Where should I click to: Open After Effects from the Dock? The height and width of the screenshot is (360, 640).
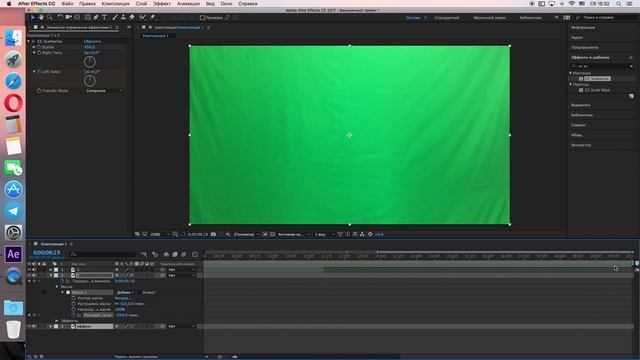tap(13, 254)
